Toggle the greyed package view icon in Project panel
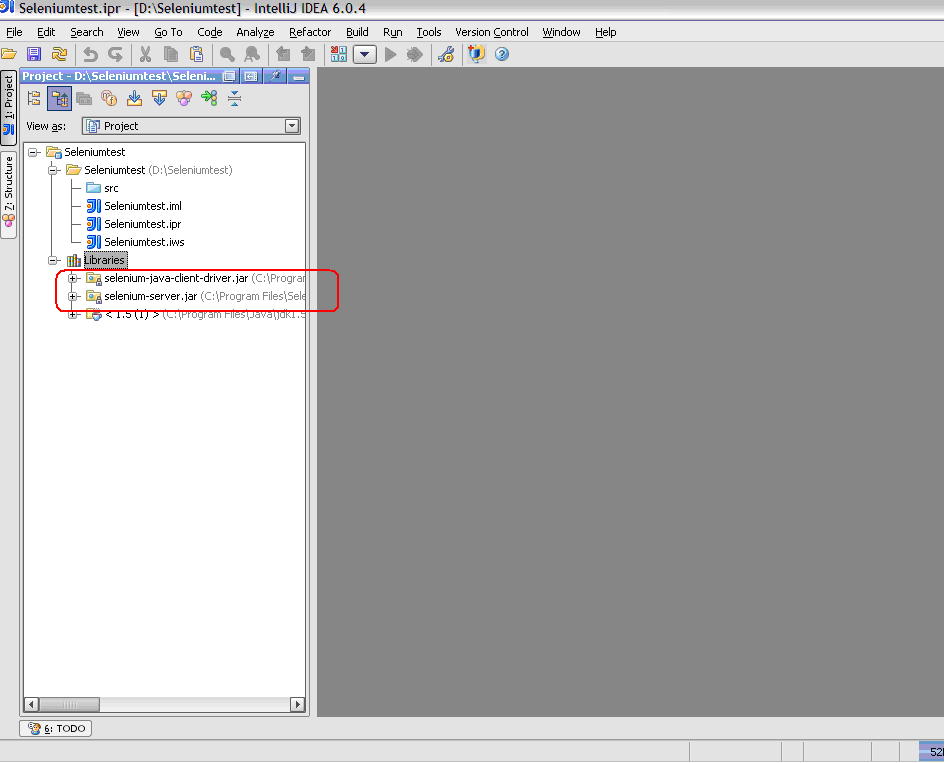Image resolution: width=945 pixels, height=763 pixels. pyautogui.click(x=84, y=98)
